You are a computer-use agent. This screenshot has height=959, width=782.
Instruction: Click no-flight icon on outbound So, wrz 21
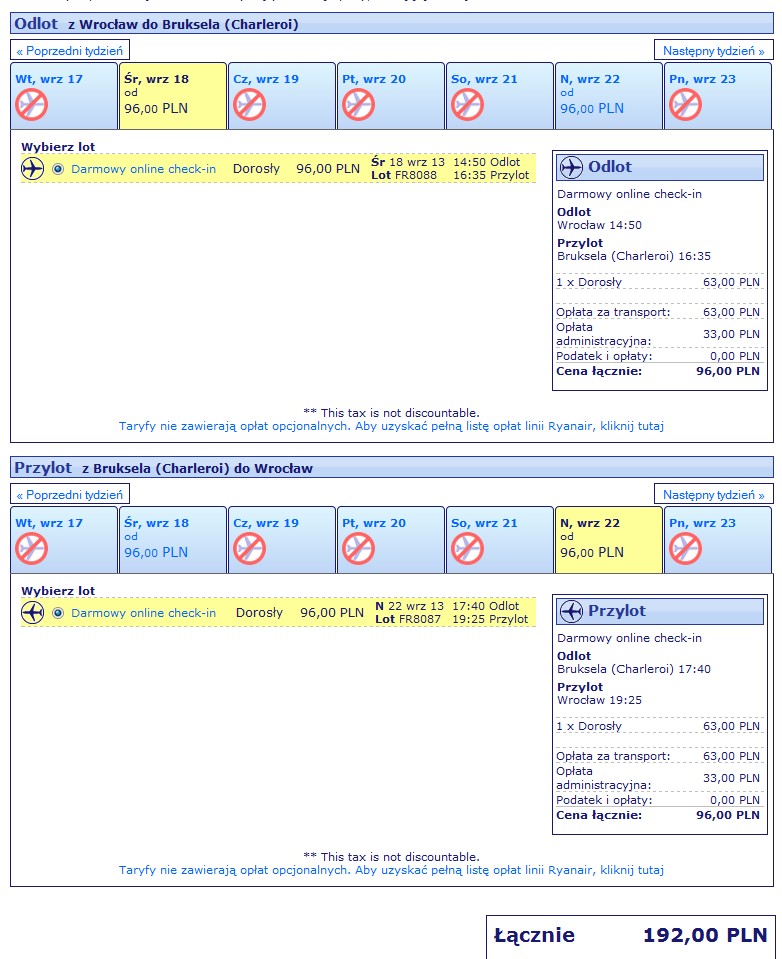pos(467,105)
